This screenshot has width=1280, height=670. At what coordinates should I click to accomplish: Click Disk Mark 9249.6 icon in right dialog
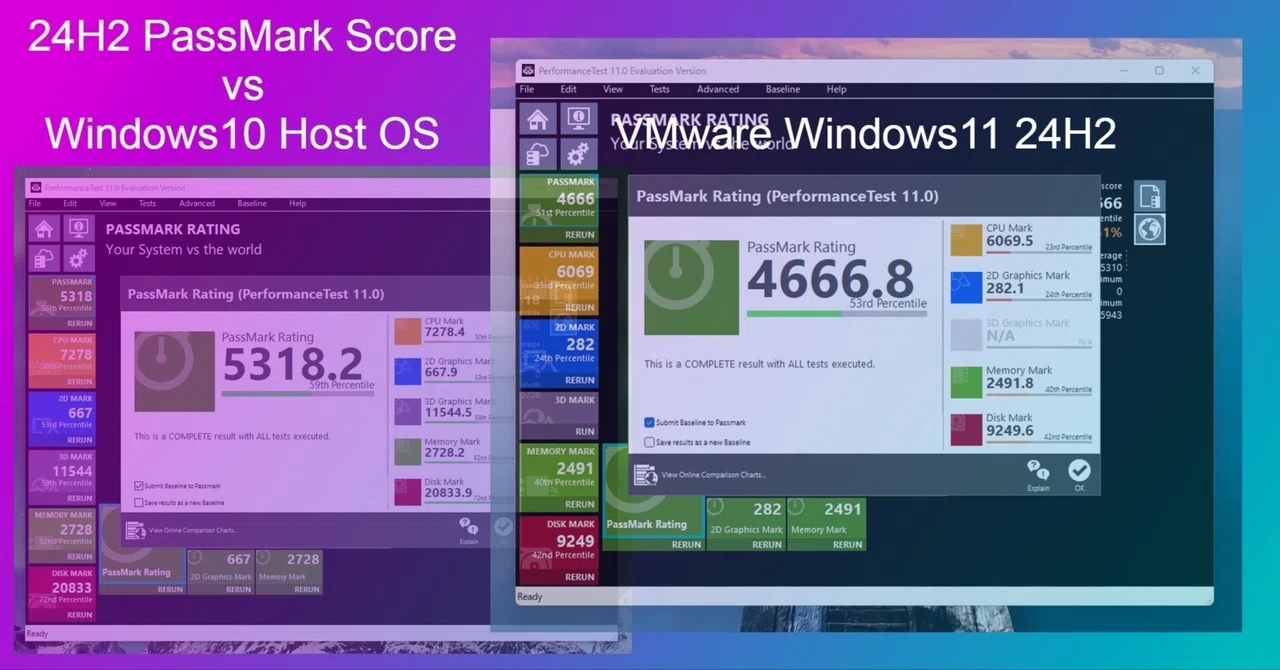tap(966, 430)
